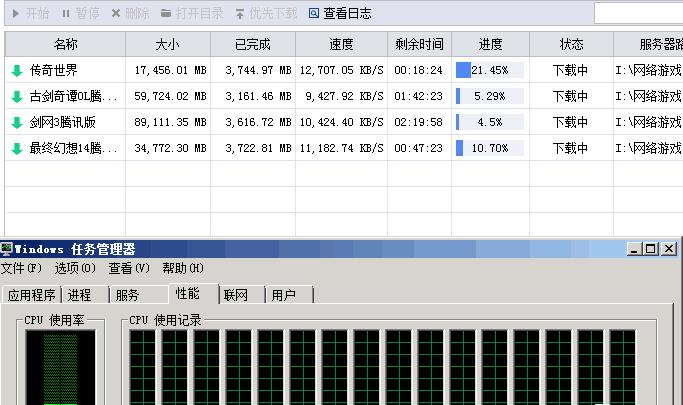Viewport: 683px width, 405px height.
Task: Switch to the 应用程序 tab
Action: (x=31, y=295)
